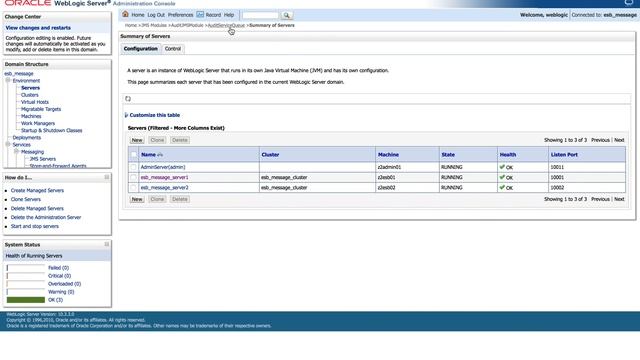Open Help
Viewport: 640px width, 360px height.
point(229,15)
